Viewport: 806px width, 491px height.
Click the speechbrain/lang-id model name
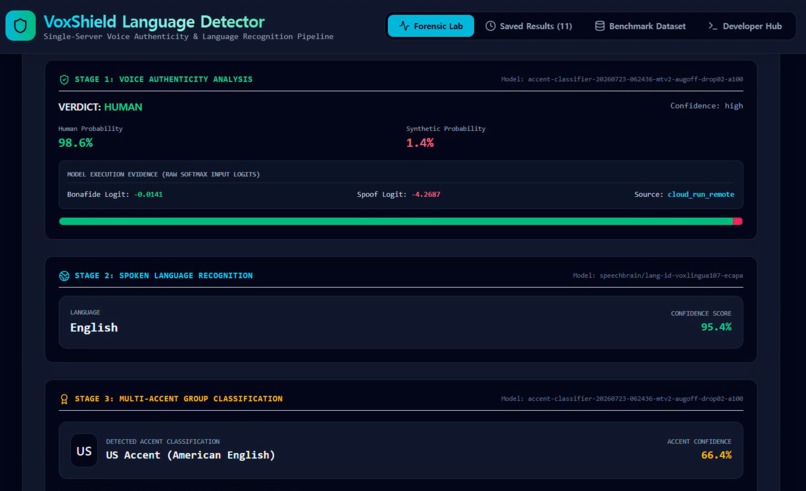671,276
